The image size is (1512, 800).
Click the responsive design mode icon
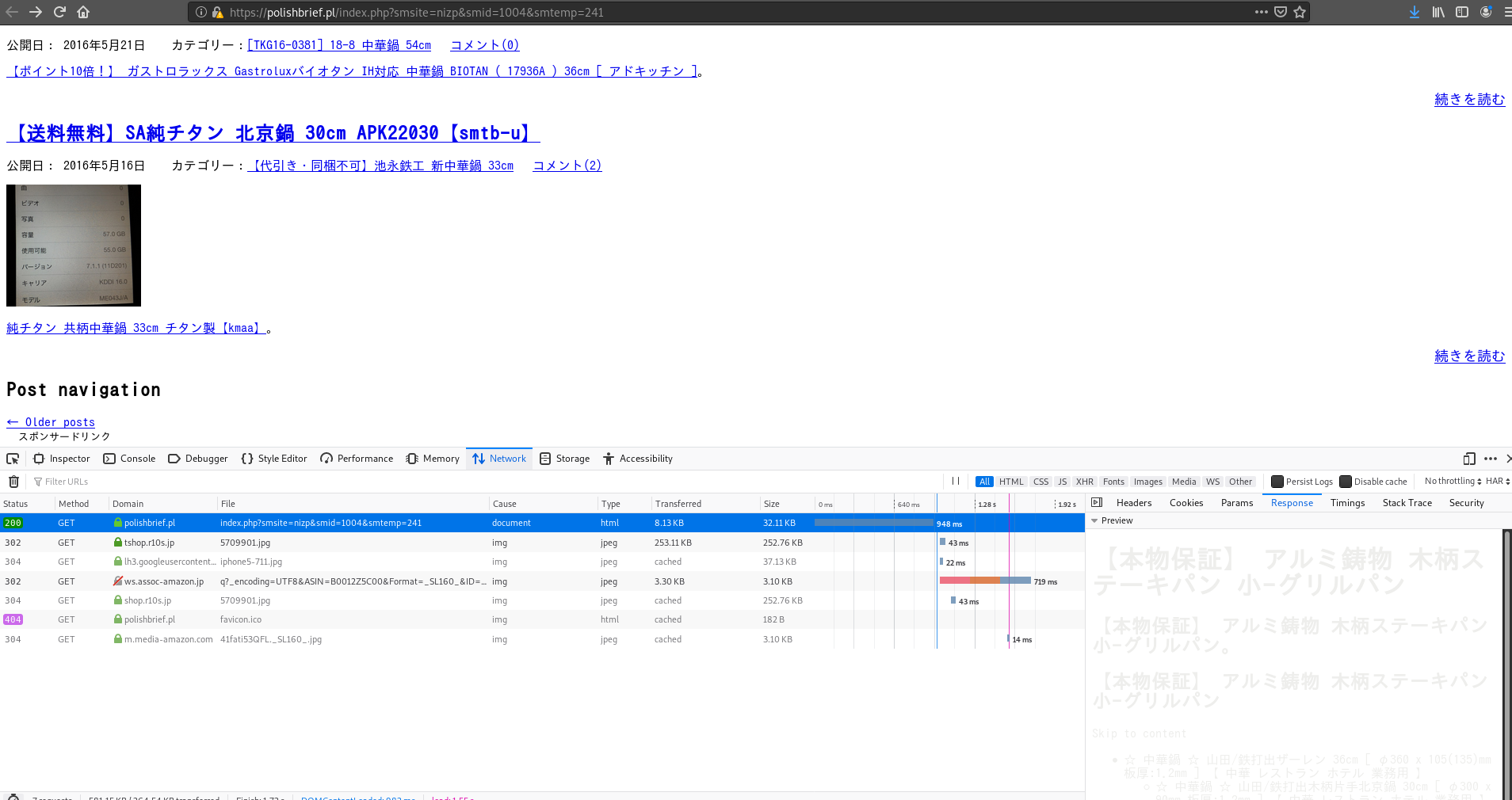(1469, 459)
